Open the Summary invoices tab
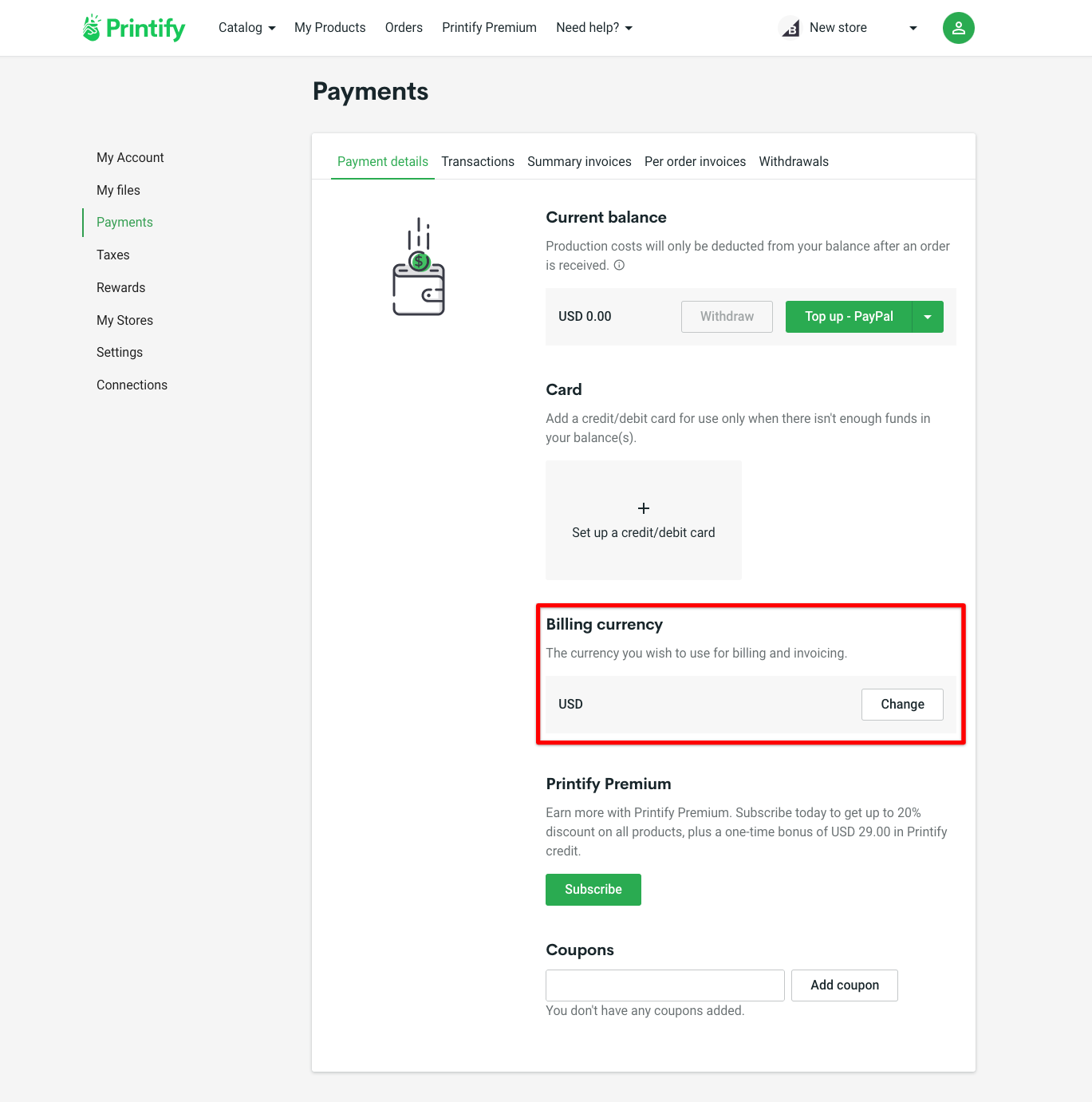This screenshot has height=1102, width=1092. click(x=579, y=161)
